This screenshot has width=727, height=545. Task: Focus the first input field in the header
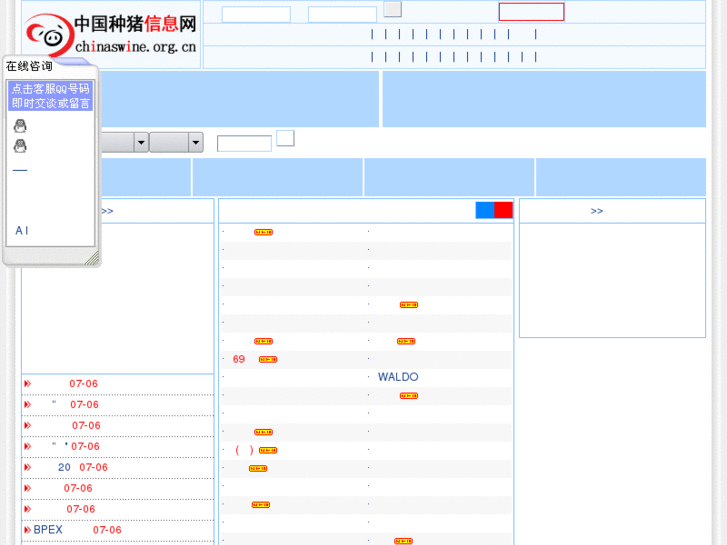(256, 14)
